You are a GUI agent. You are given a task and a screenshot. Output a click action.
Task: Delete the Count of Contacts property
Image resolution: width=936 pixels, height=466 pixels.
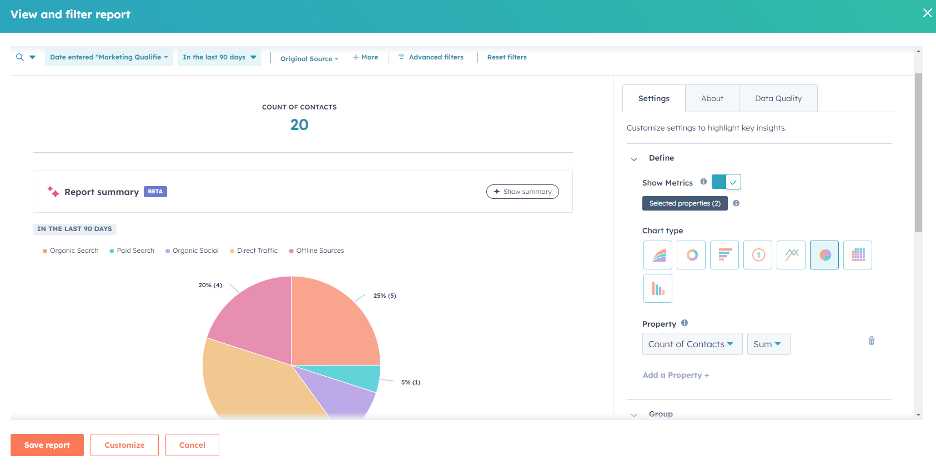pyautogui.click(x=871, y=341)
